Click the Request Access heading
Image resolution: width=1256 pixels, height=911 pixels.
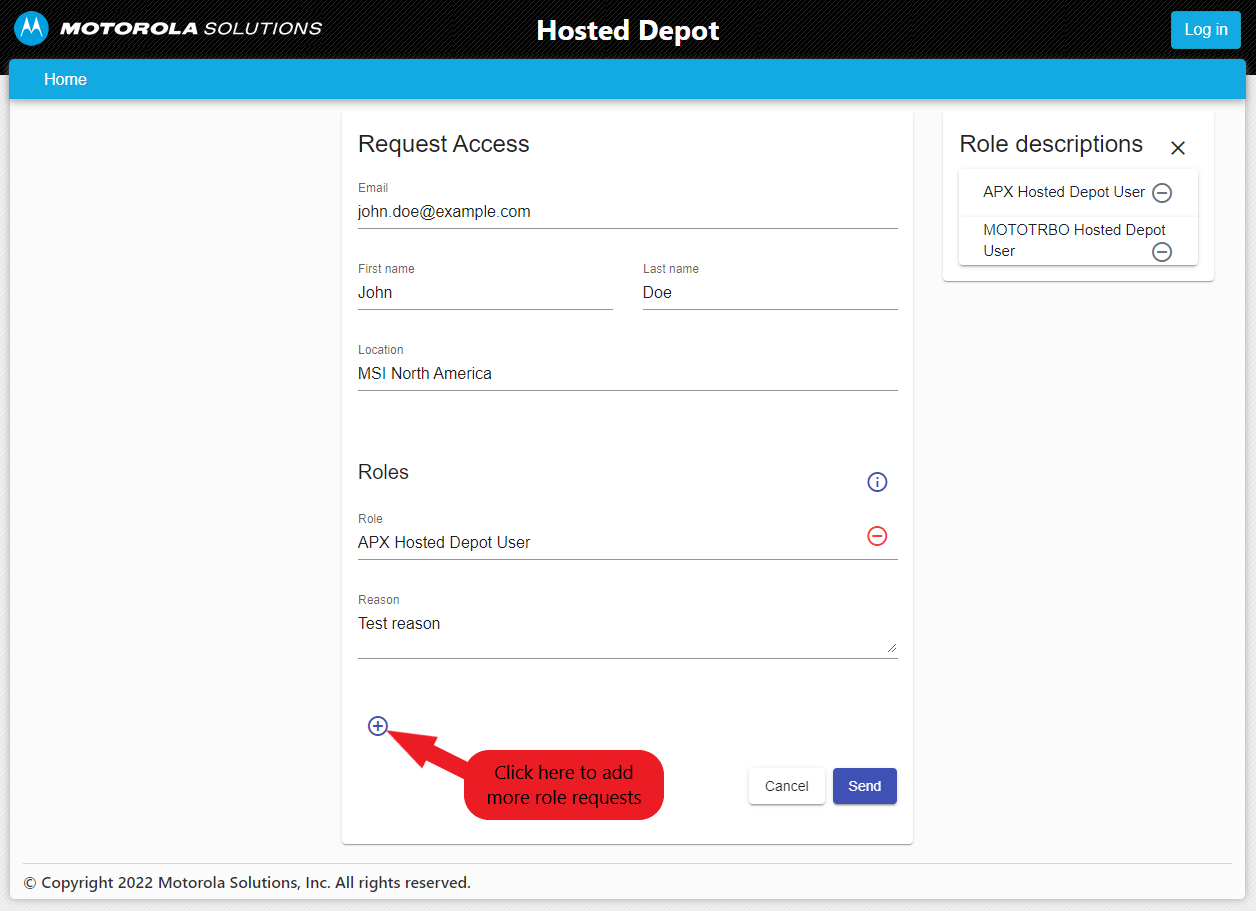click(444, 144)
